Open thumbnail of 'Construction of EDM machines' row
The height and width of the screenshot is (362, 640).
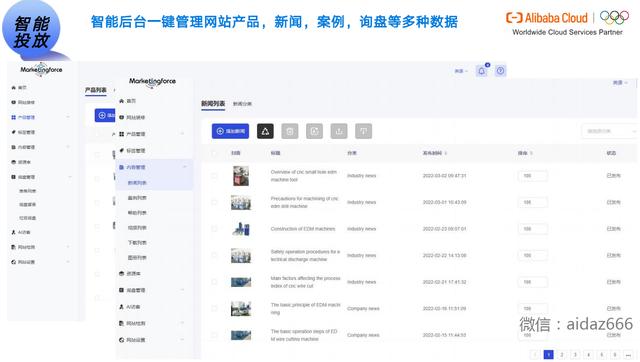coord(241,229)
